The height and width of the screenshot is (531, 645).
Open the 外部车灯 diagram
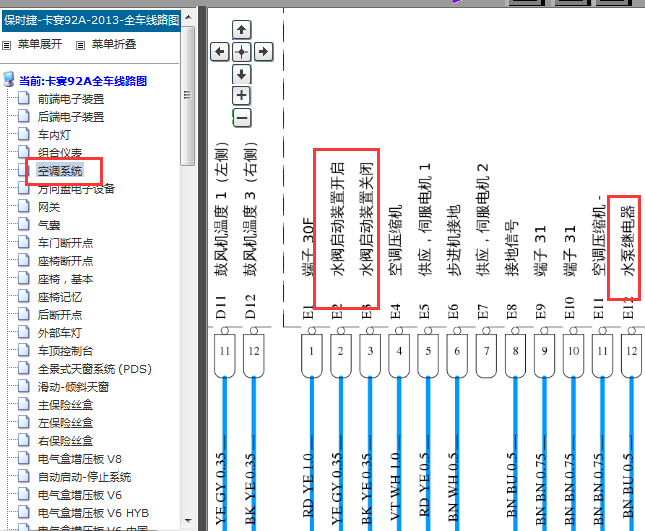pyautogui.click(x=60, y=333)
